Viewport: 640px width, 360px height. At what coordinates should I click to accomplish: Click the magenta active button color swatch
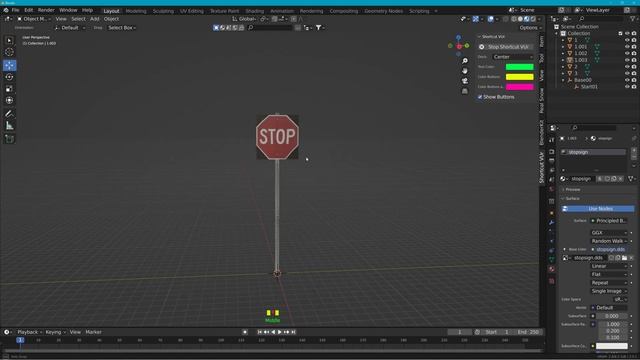tap(520, 87)
